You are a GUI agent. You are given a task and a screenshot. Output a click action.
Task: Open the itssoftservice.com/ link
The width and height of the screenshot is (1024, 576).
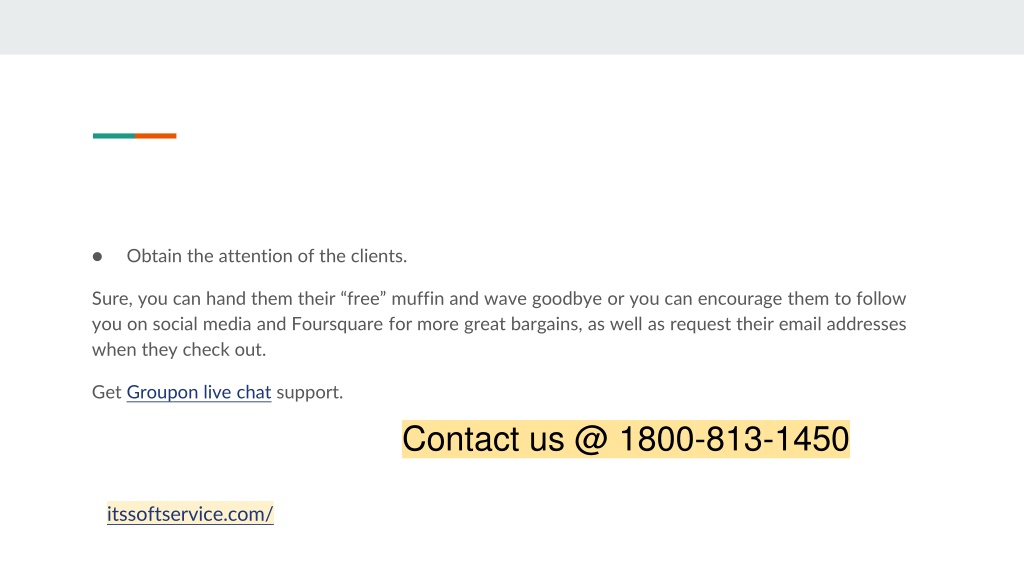[190, 513]
